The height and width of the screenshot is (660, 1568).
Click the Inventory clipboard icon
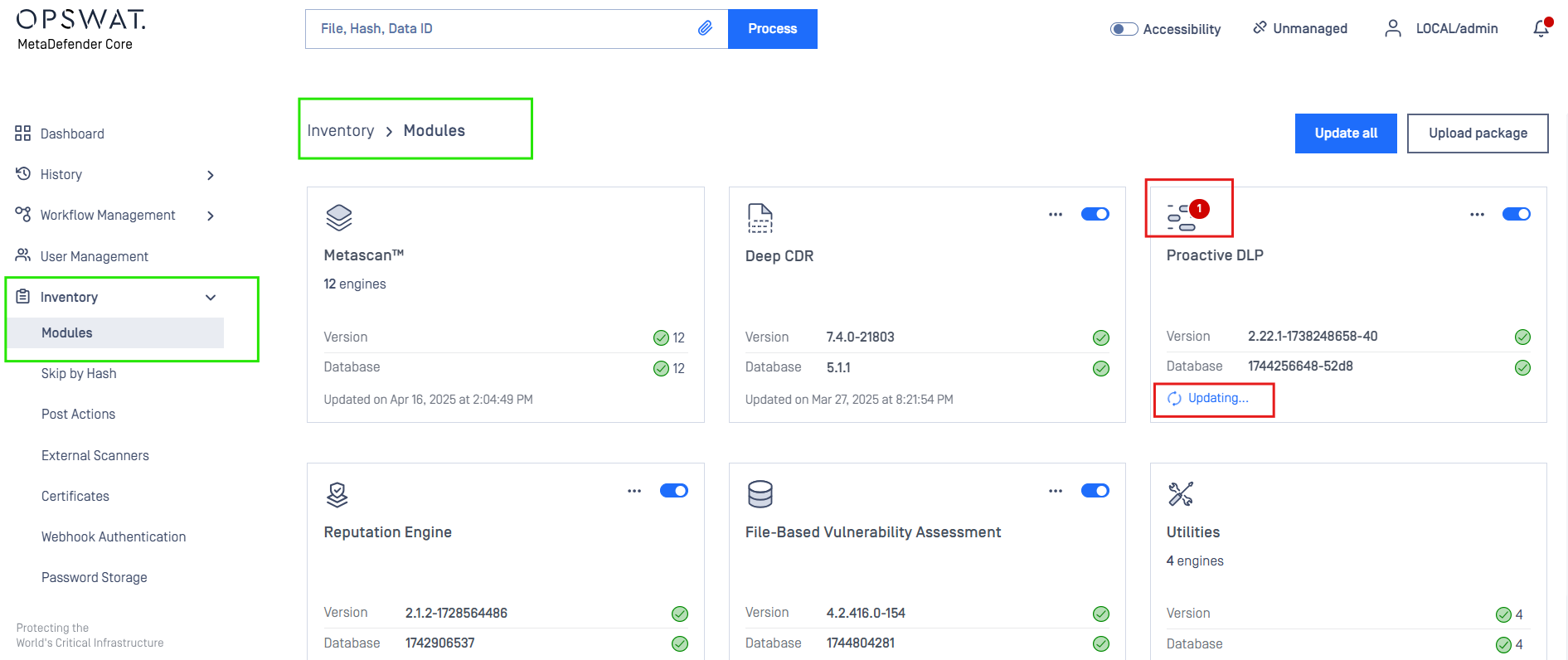point(23,296)
